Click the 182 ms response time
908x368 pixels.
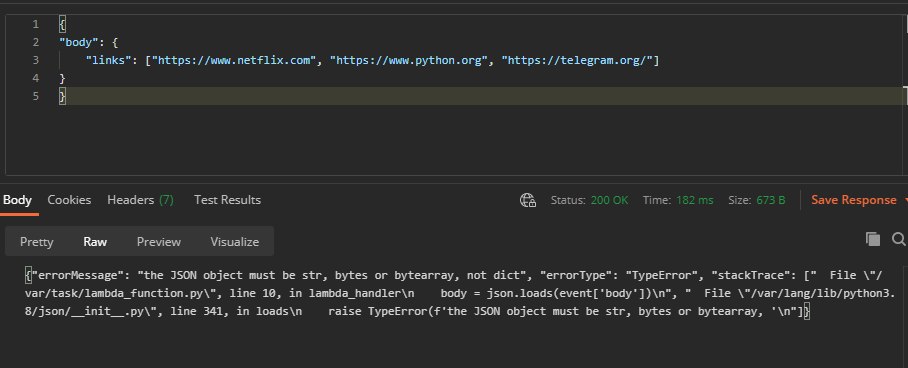(695, 200)
